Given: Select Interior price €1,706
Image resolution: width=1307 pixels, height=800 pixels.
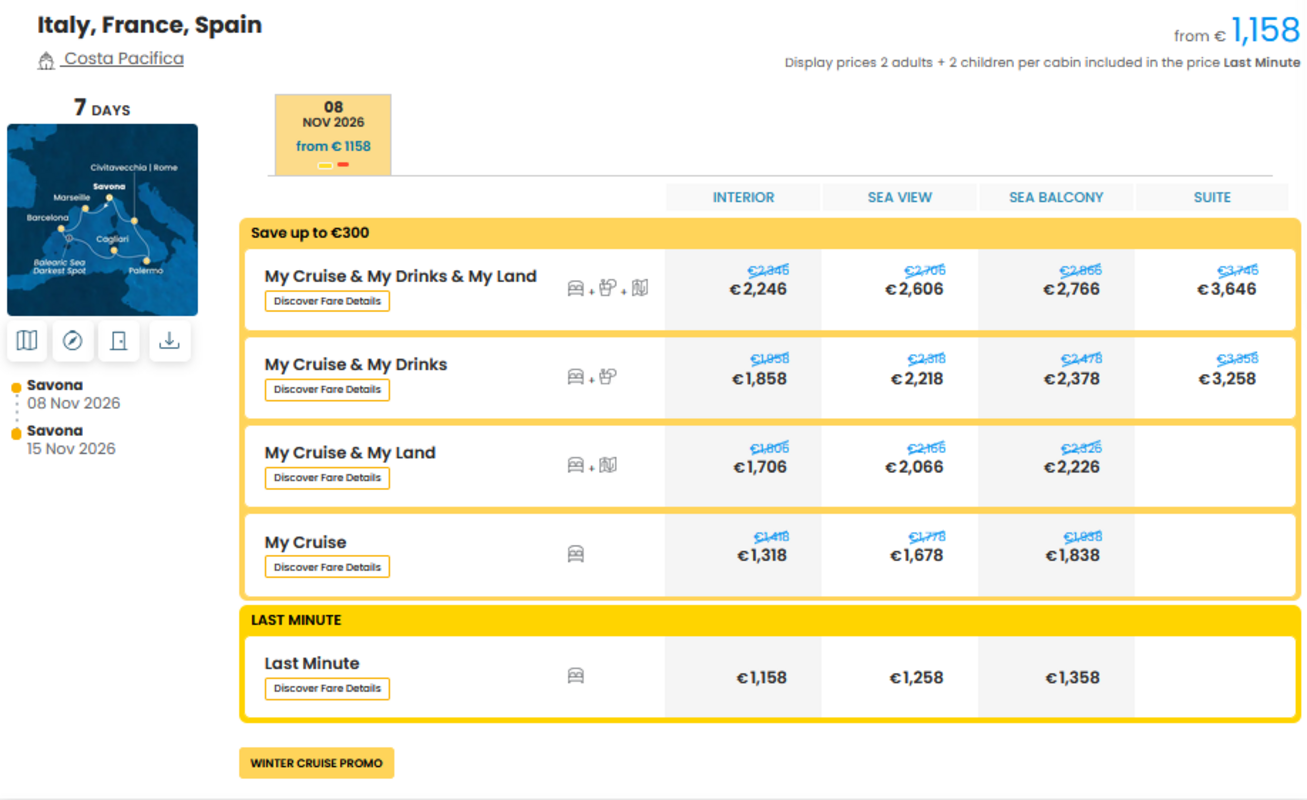Looking at the screenshot, I should pos(760,467).
